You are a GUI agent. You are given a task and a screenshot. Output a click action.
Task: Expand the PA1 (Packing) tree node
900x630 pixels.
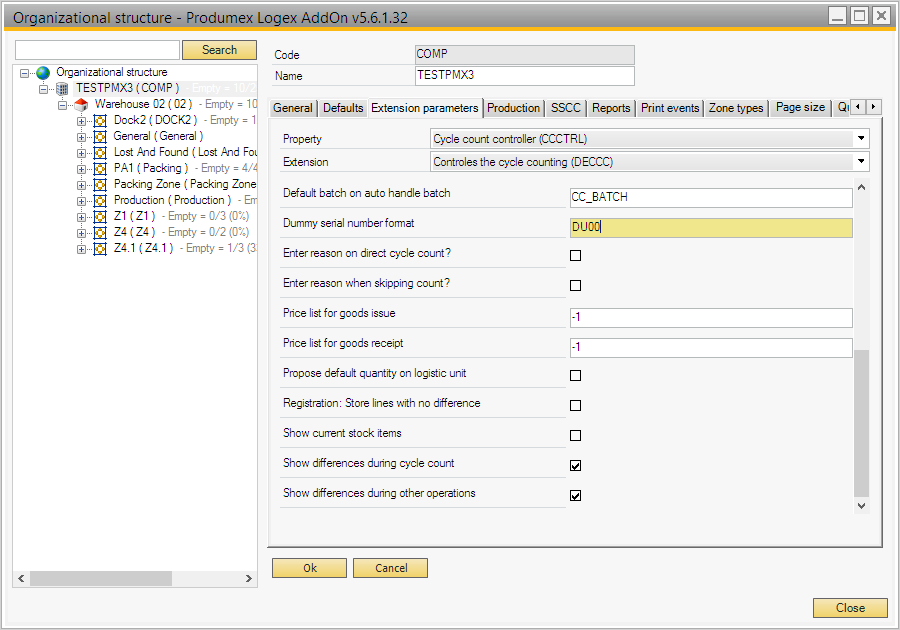coord(82,169)
